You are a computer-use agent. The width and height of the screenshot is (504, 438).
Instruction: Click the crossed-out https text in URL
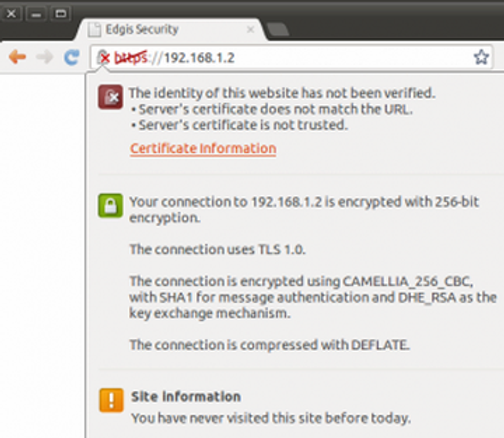tap(131, 58)
